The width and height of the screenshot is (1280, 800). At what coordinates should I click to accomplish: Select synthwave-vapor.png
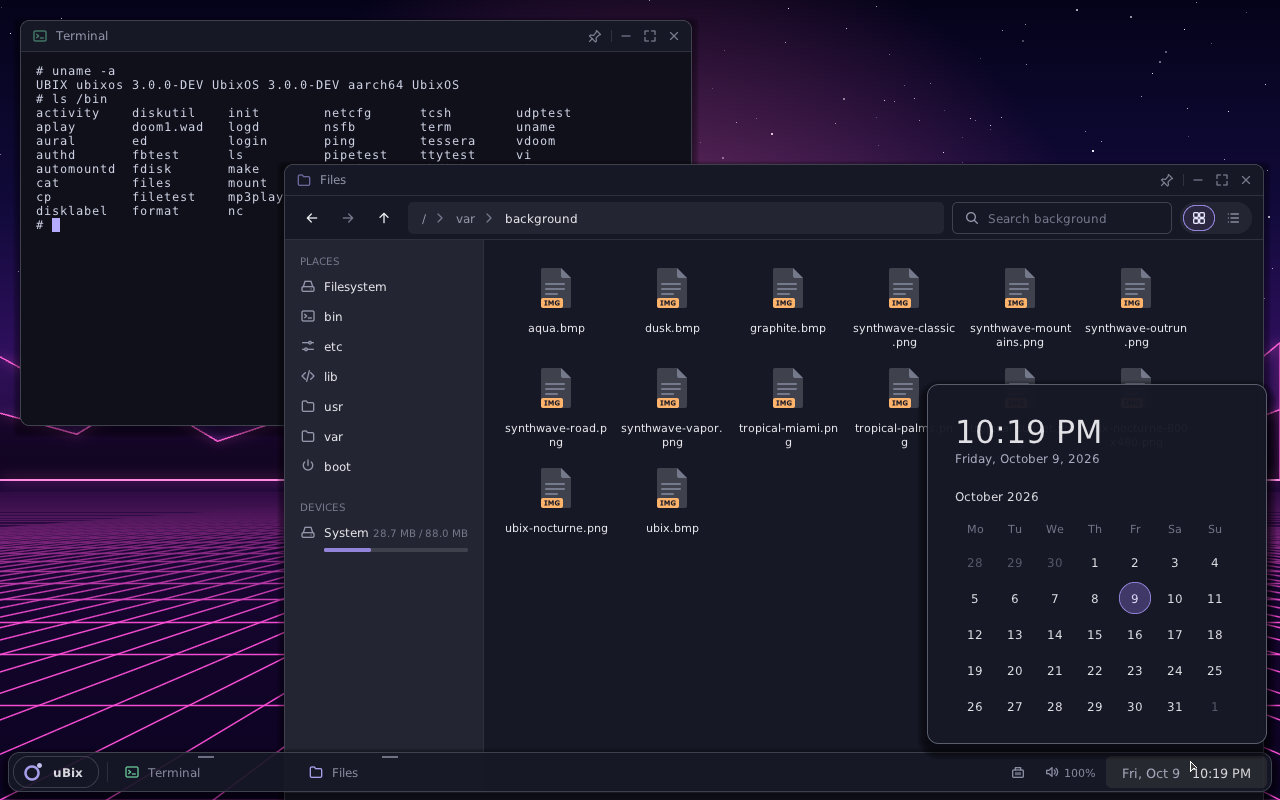[x=672, y=408]
